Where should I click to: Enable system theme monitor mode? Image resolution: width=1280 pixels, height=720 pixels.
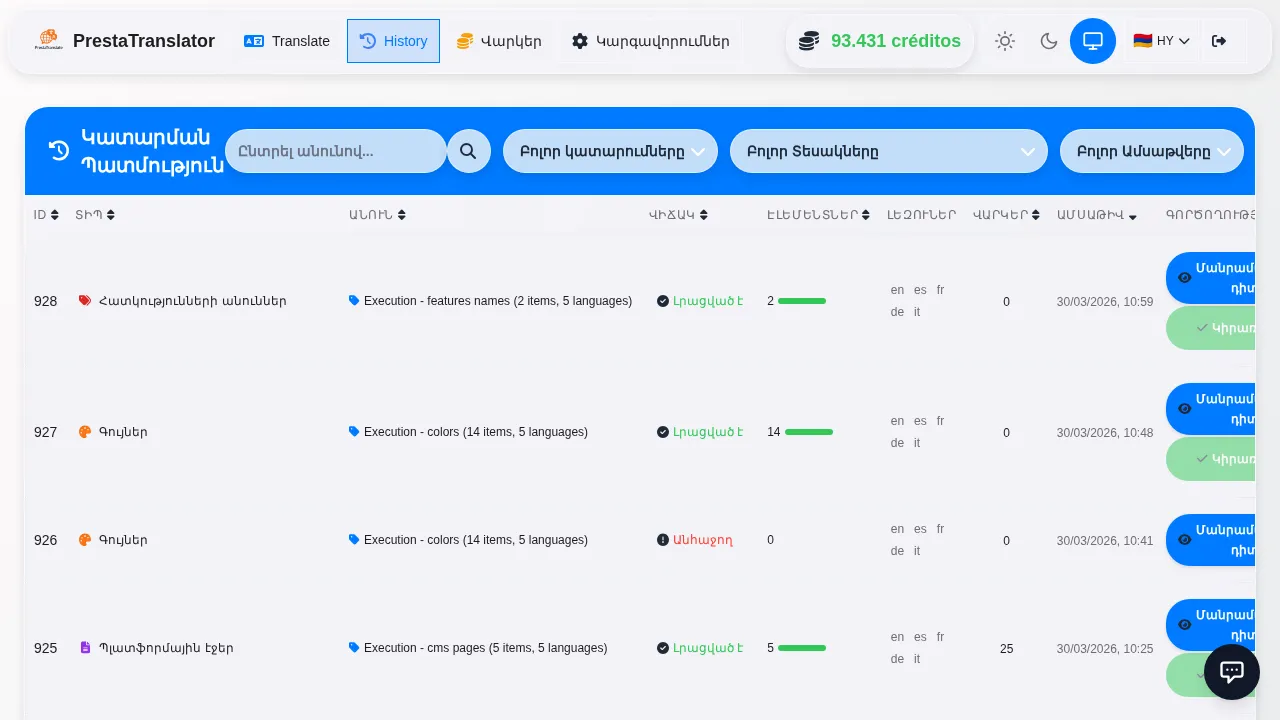point(1093,41)
